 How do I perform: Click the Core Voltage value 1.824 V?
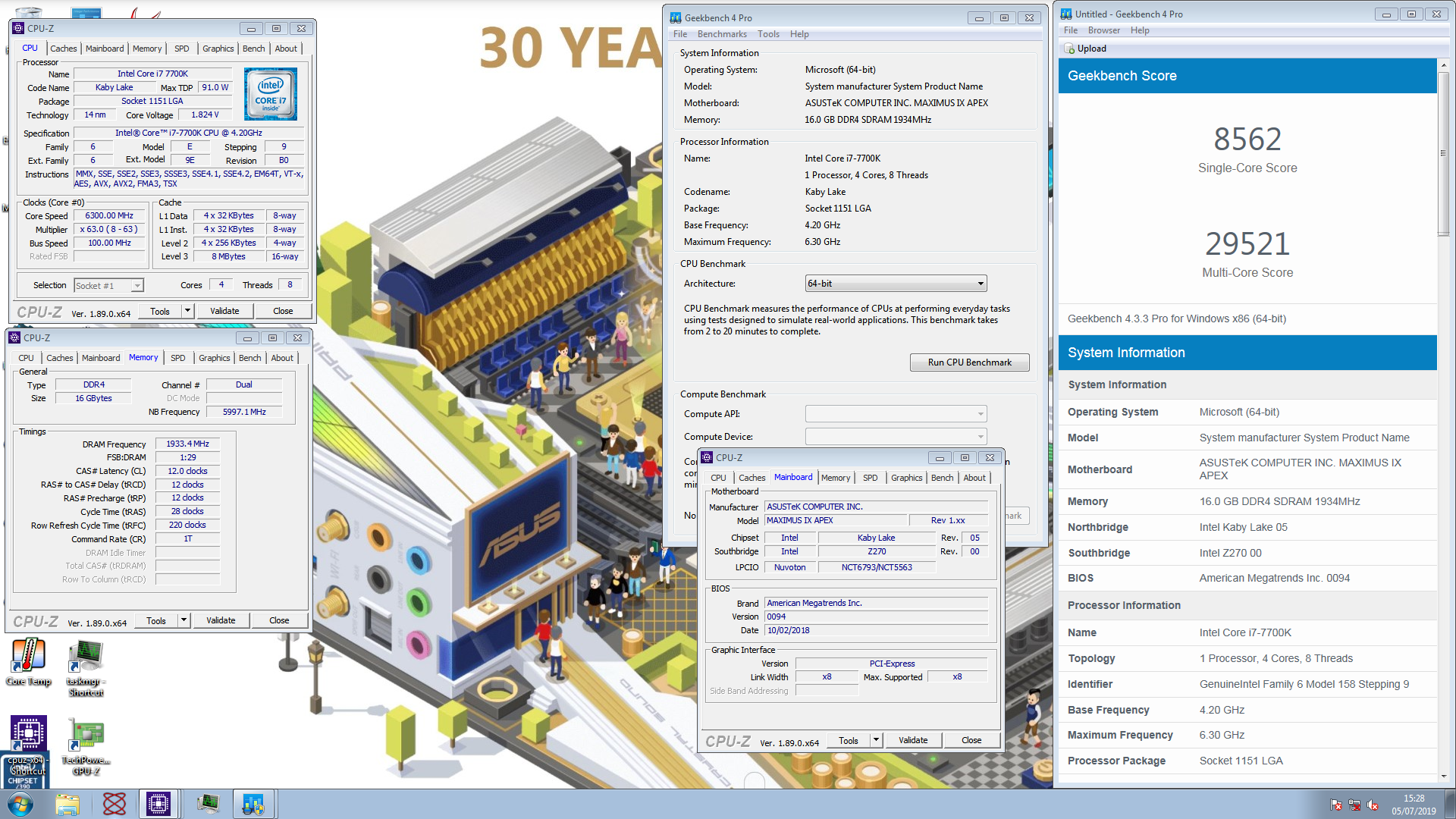(205, 115)
